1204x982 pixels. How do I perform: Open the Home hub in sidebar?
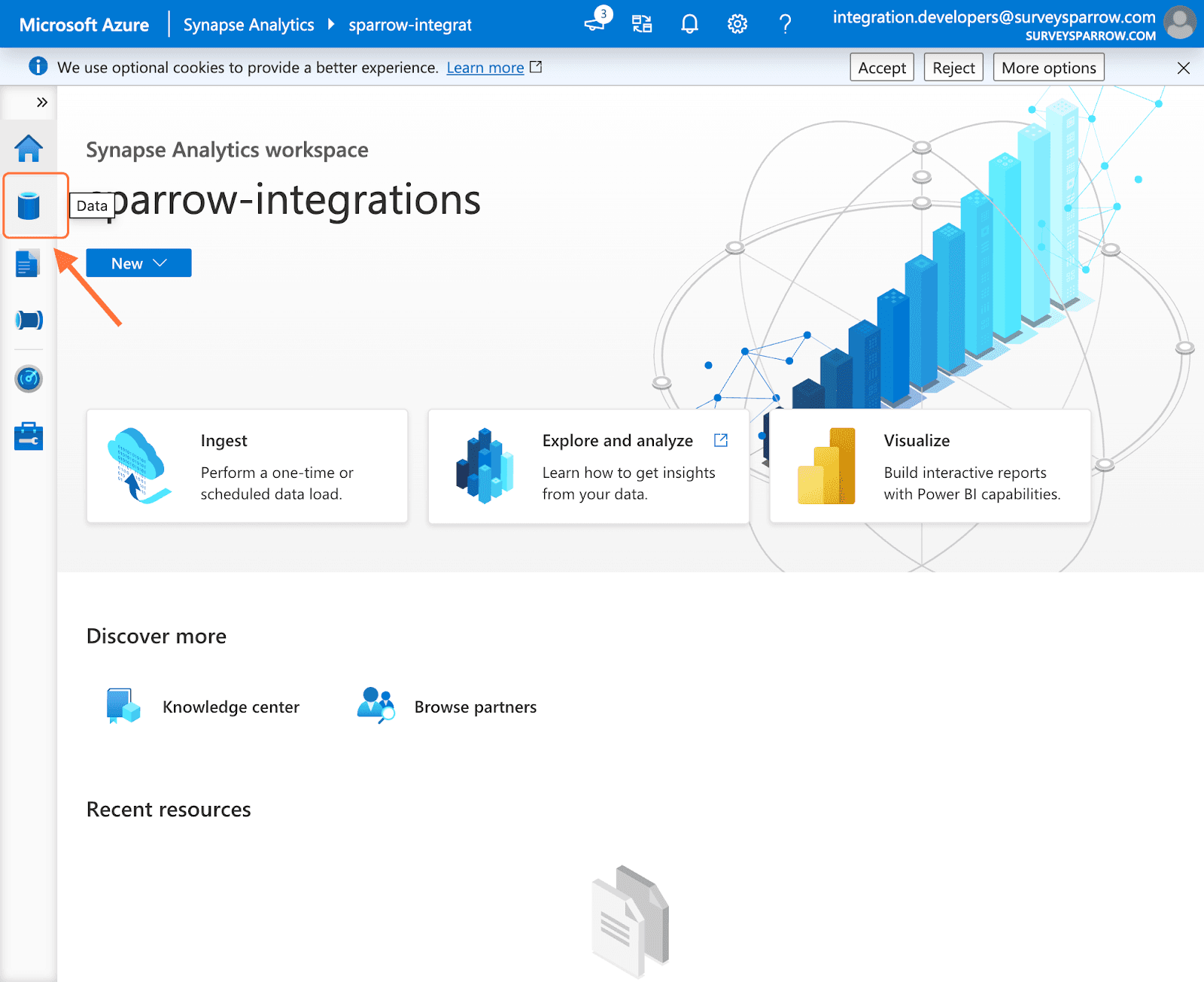[x=29, y=148]
